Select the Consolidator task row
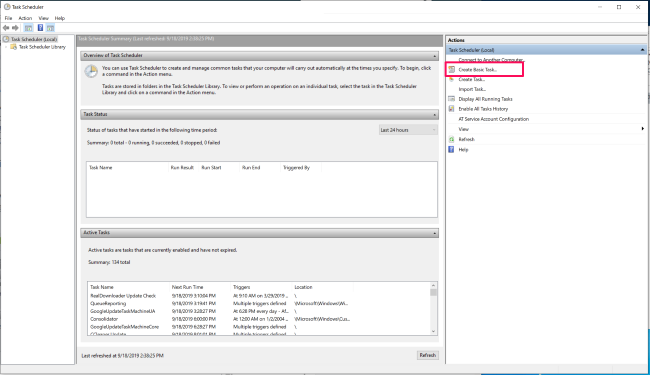Screen dimensions: 650x375 point(259,319)
